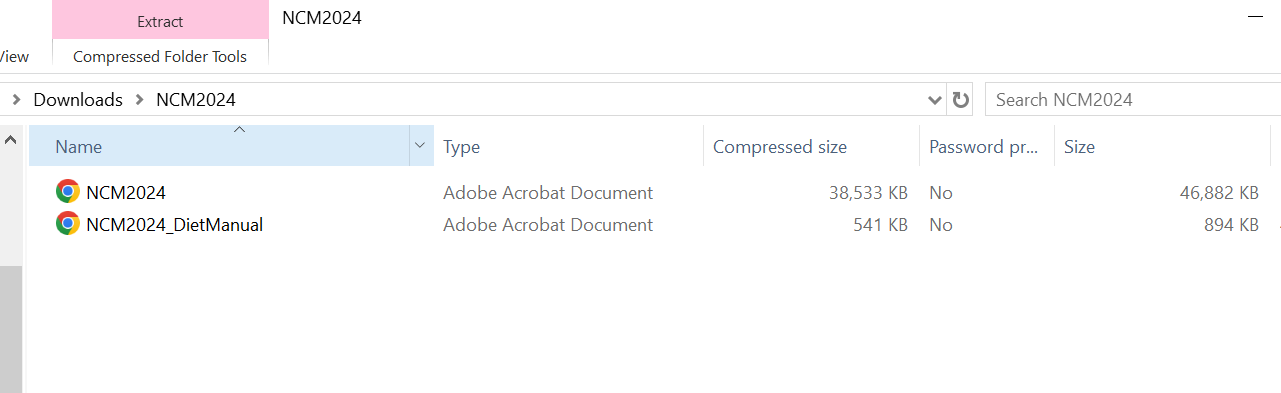Image resolution: width=1281 pixels, height=393 pixels.
Task: Switch to the View ribbon tab
Action: pos(14,57)
